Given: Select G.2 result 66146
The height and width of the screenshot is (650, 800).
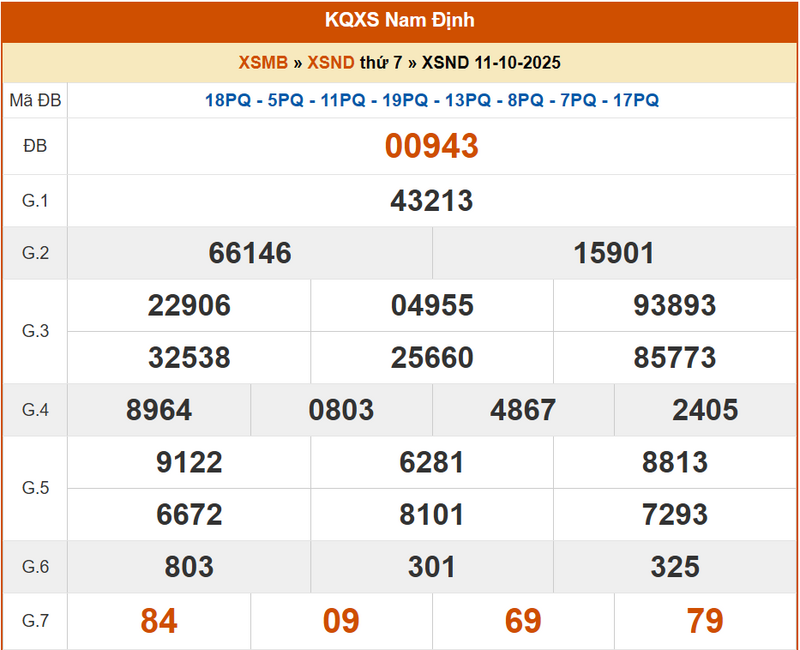Looking at the screenshot, I should click(x=250, y=253).
